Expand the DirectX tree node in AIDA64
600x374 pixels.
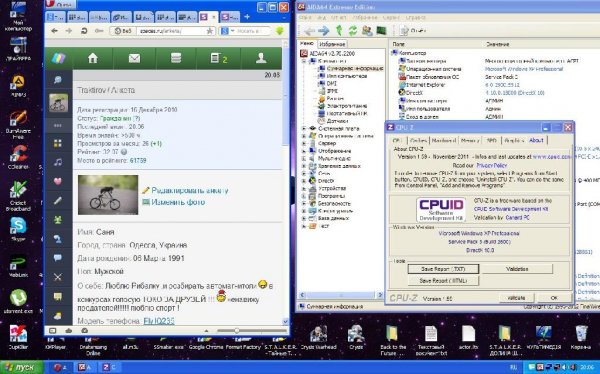coord(304,181)
